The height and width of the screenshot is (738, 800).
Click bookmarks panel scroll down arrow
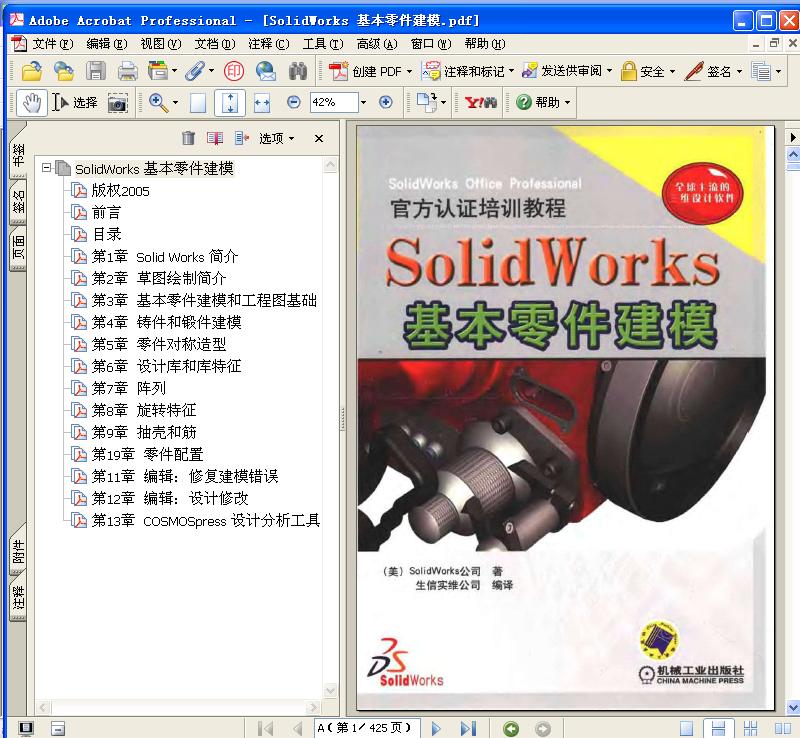(330, 691)
